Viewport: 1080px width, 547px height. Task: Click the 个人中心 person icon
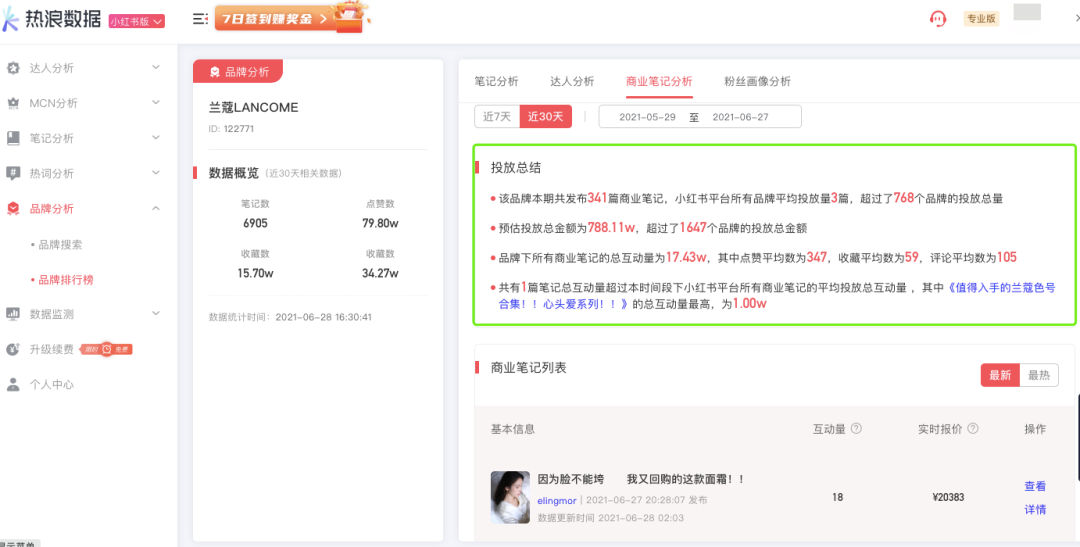13,384
